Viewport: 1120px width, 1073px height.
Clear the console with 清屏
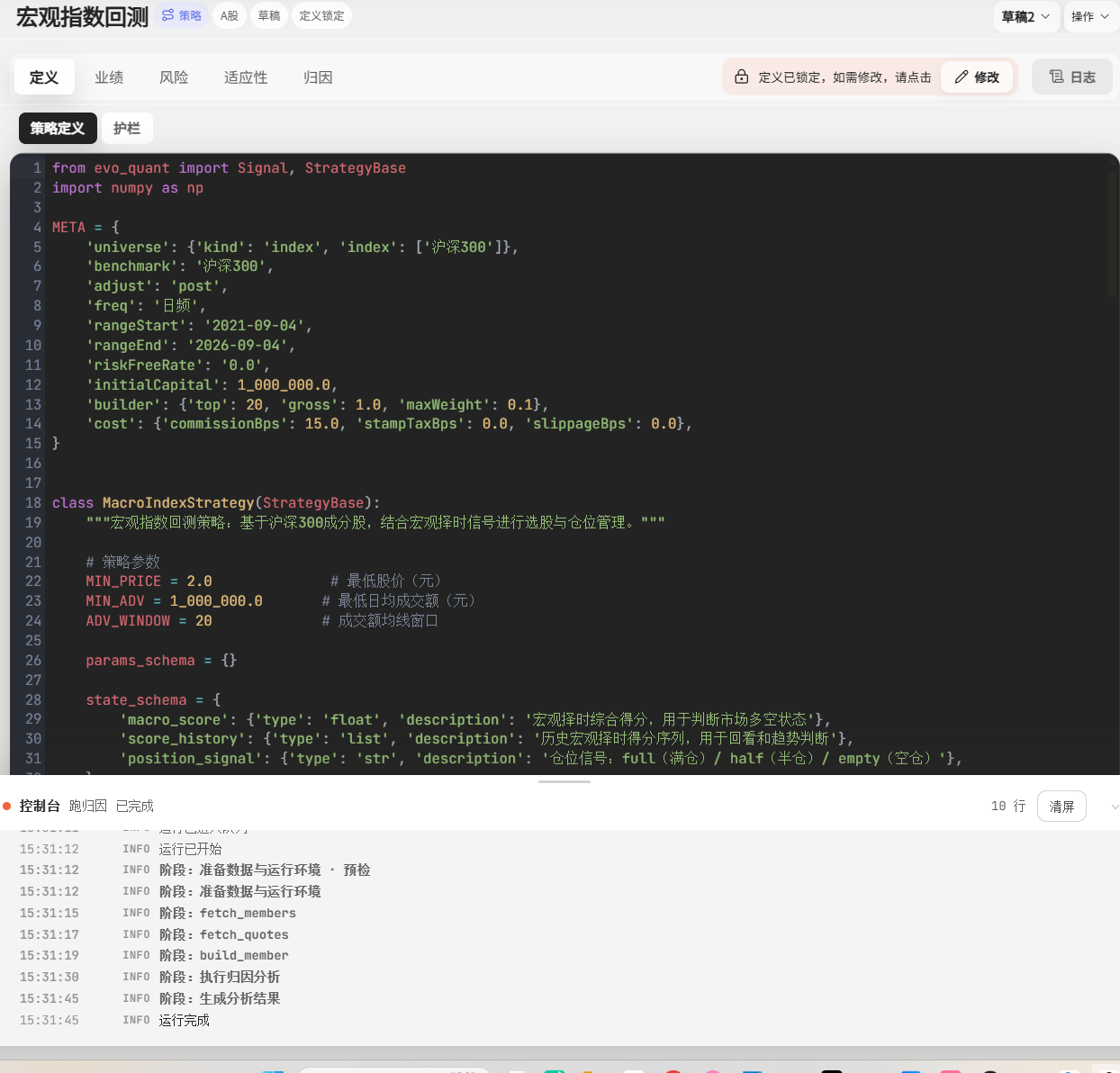point(1061,806)
